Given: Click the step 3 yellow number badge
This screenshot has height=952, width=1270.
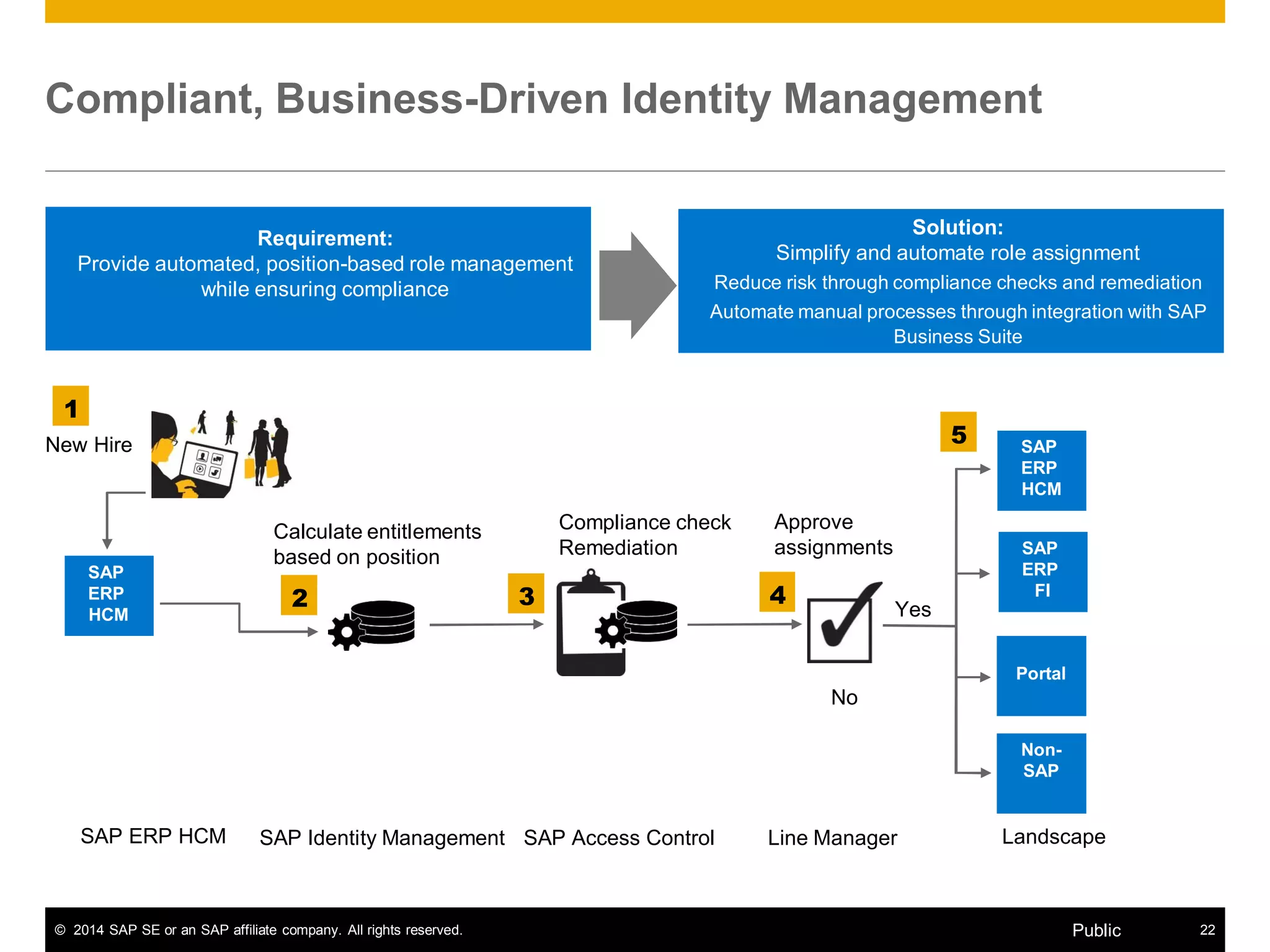Looking at the screenshot, I should [526, 594].
